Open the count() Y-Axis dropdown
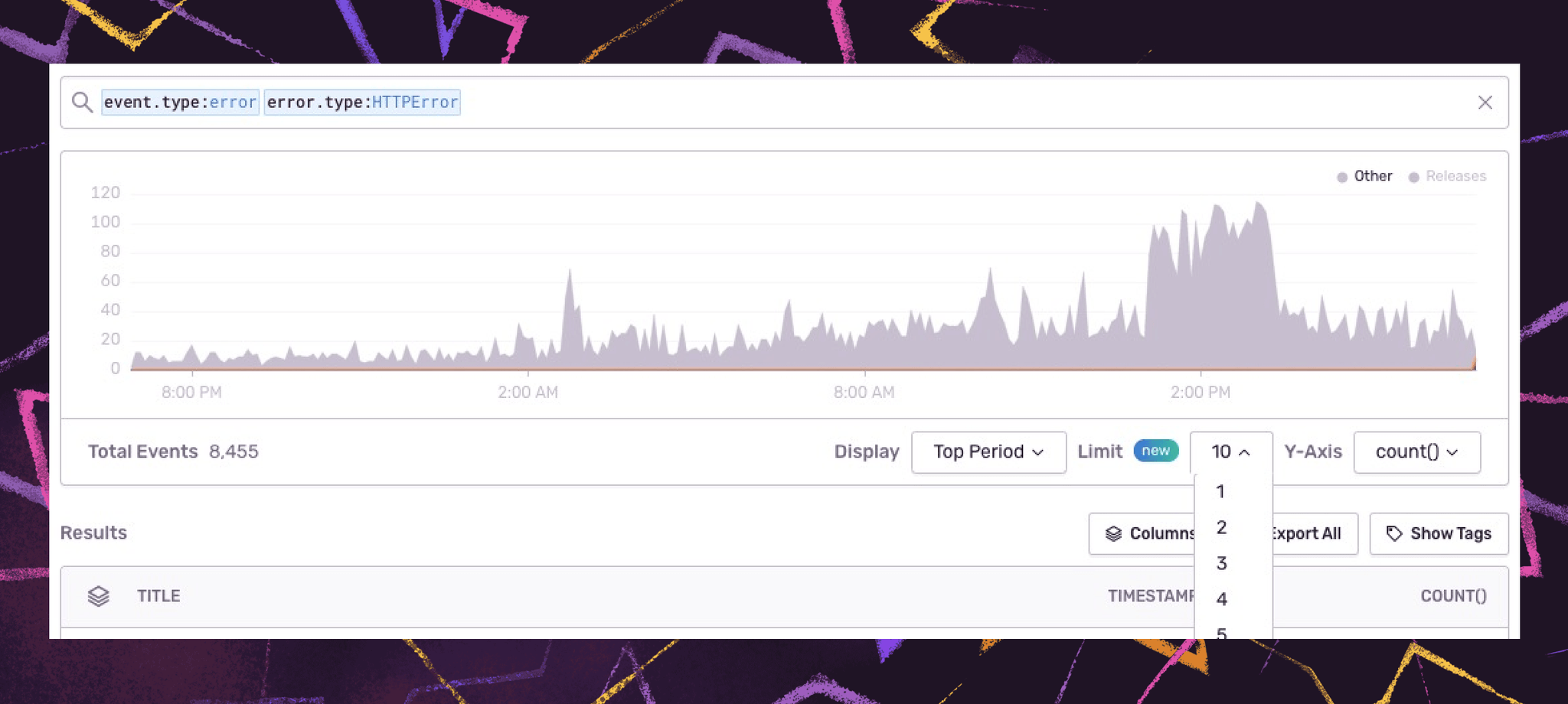This screenshot has width=1568, height=704. [x=1416, y=451]
